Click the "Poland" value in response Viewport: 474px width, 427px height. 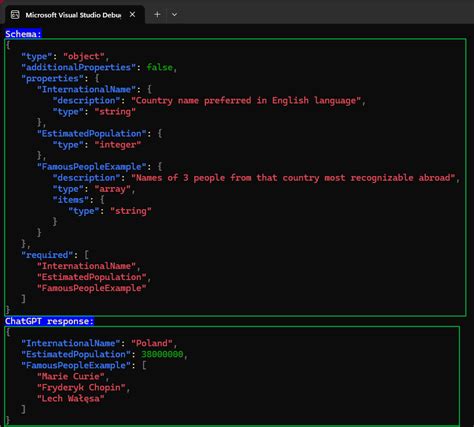pos(152,343)
